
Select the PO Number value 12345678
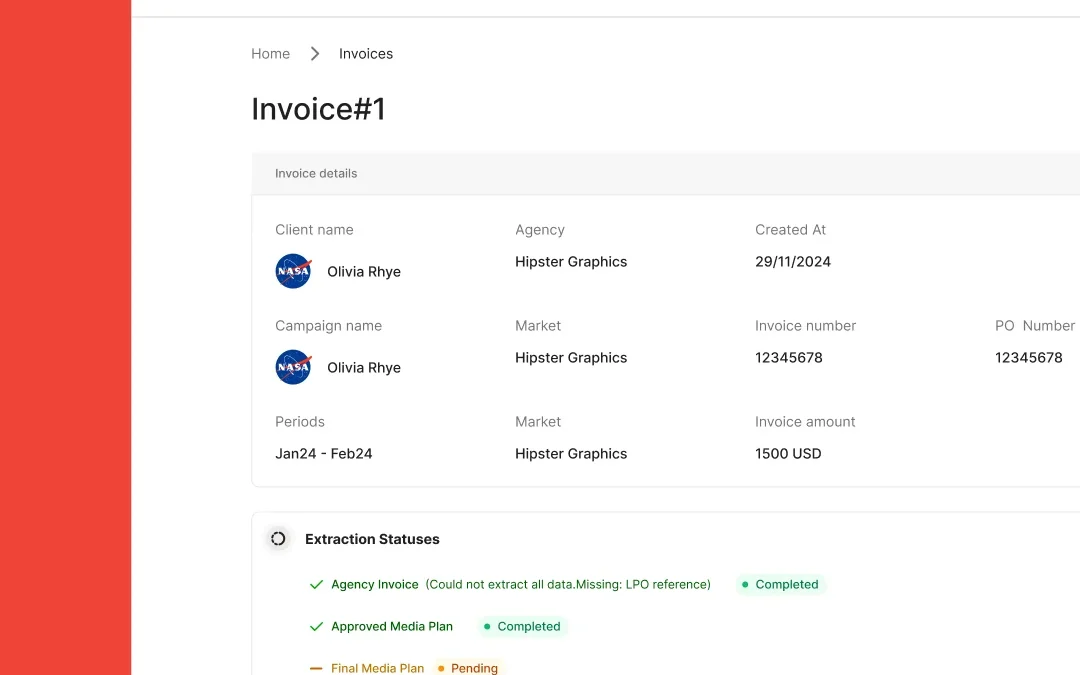[x=1029, y=357]
